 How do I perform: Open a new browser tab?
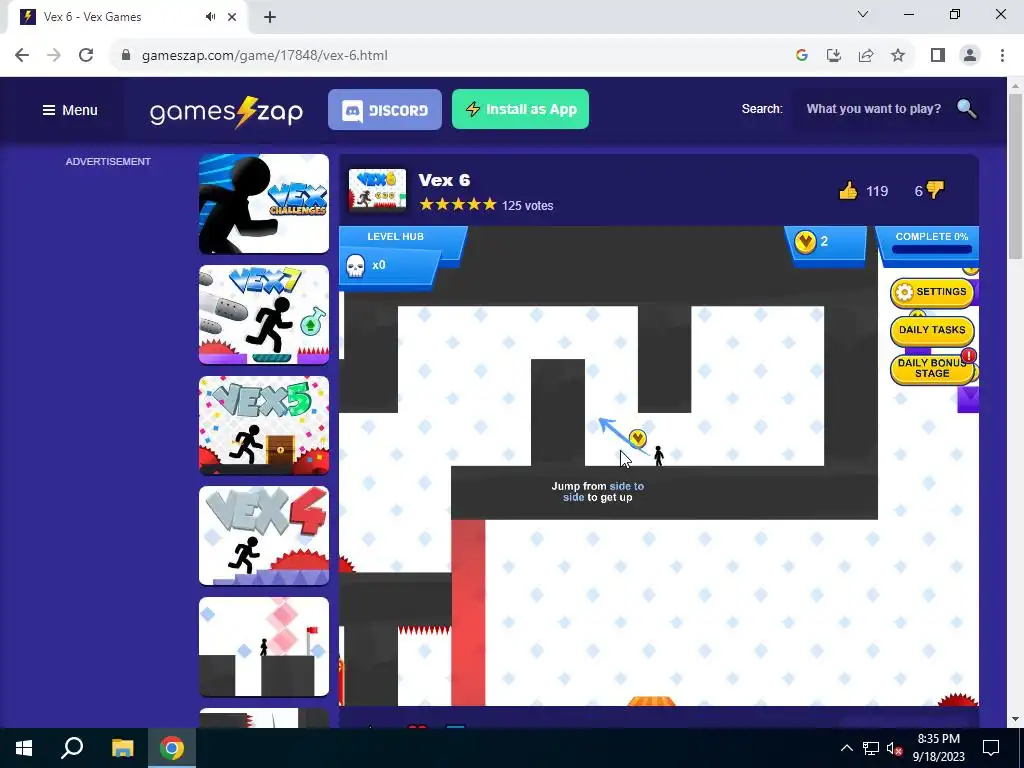pos(270,17)
